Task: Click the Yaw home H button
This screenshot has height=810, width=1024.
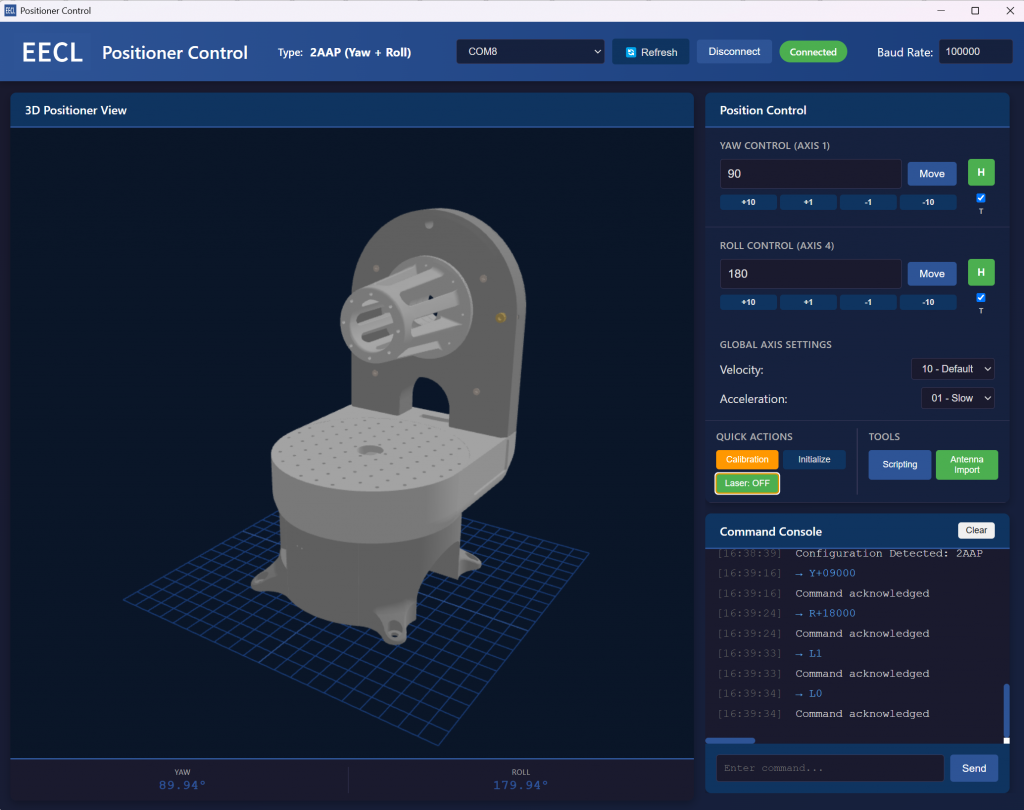Action: pos(980,173)
